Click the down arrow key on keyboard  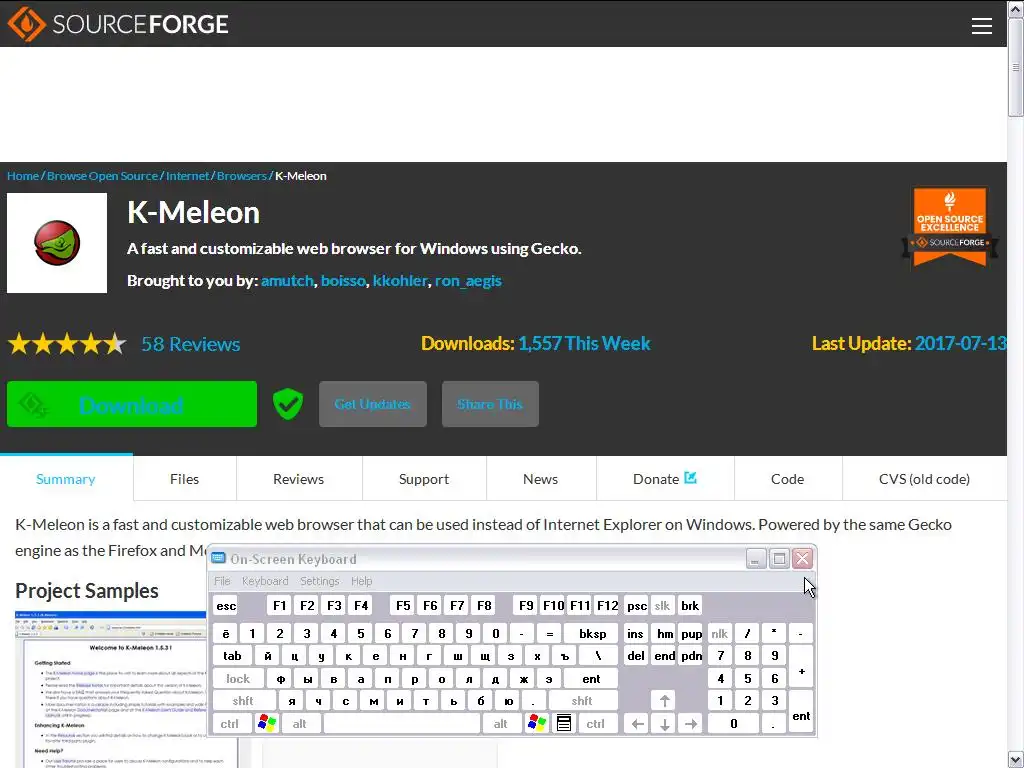[x=664, y=723]
